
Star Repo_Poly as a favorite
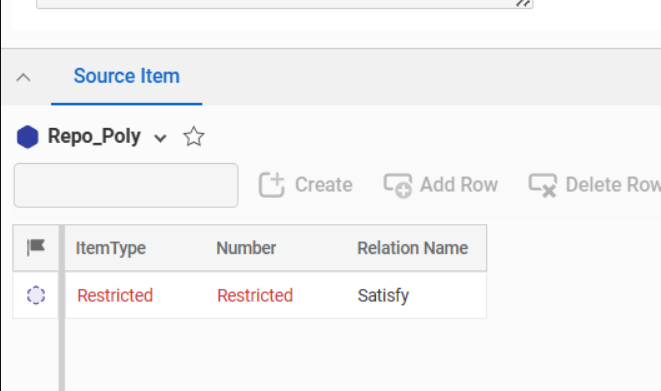194,137
